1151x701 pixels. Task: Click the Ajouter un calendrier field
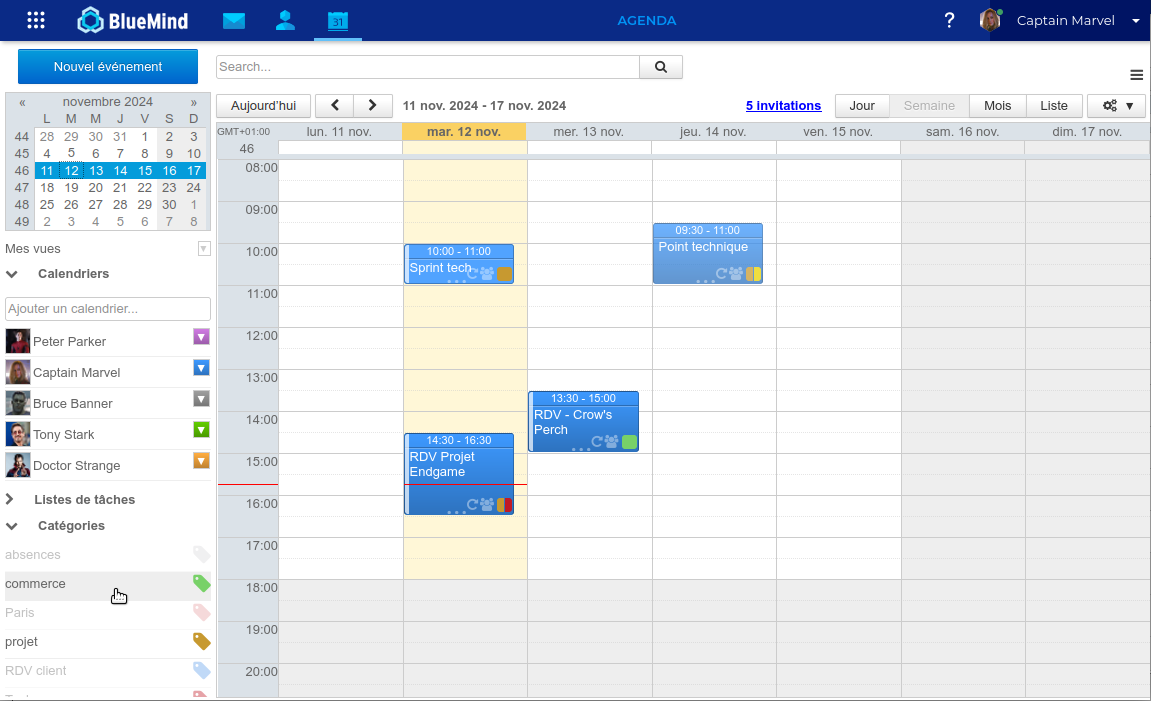pos(108,309)
